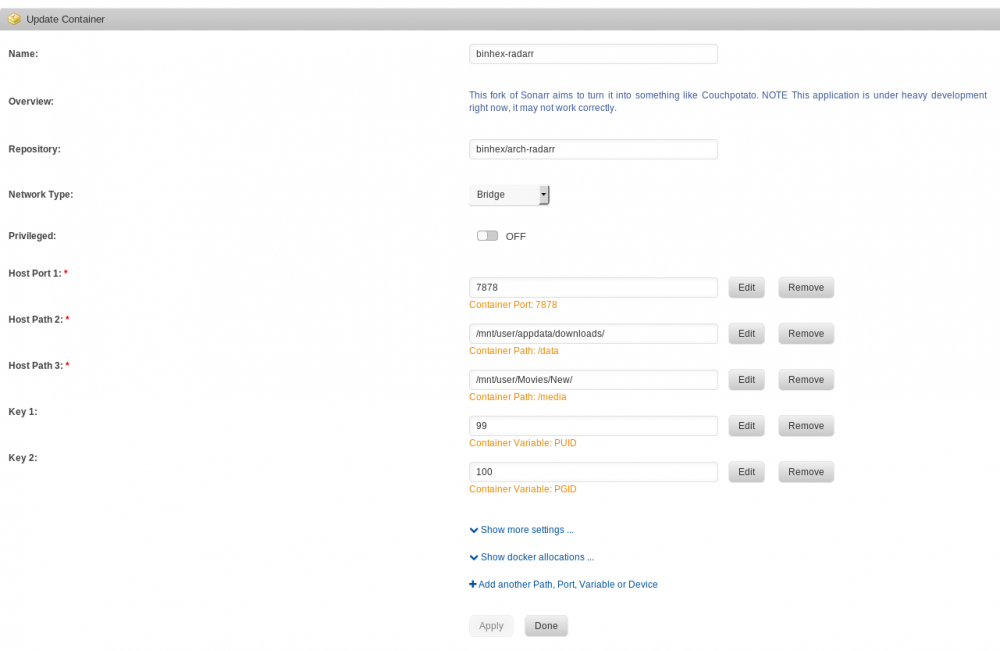The width and height of the screenshot is (1000, 651).
Task: Click the 'Container Path: /media' label
Action: pos(517,397)
